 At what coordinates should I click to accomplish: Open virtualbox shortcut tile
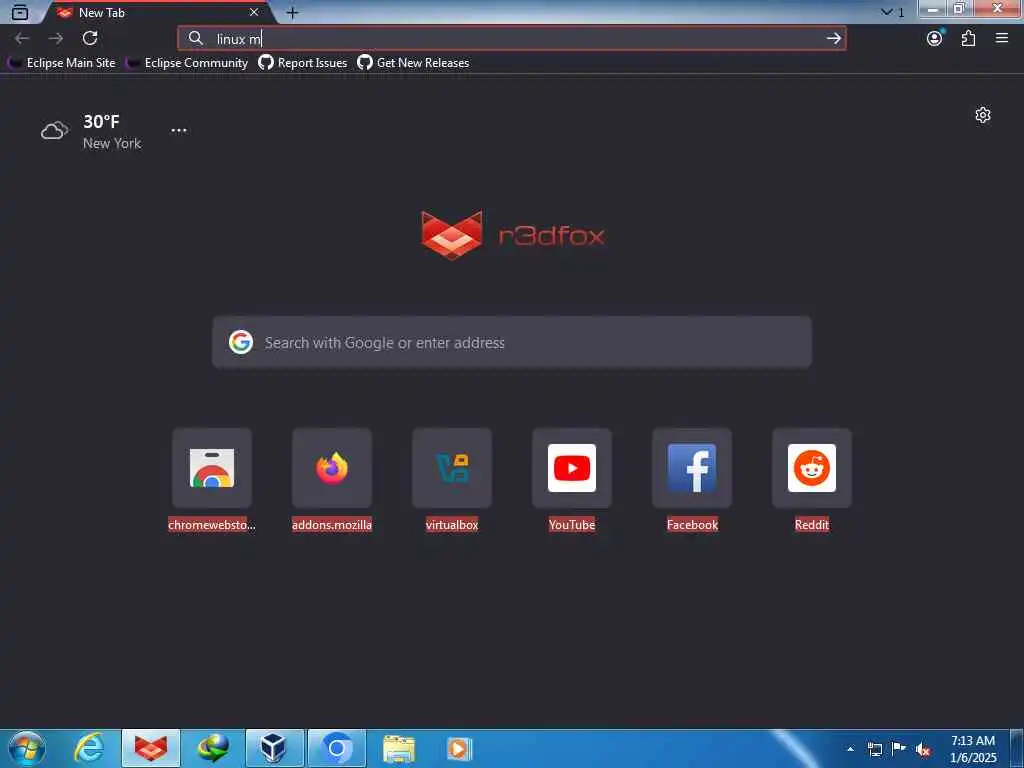[452, 468]
